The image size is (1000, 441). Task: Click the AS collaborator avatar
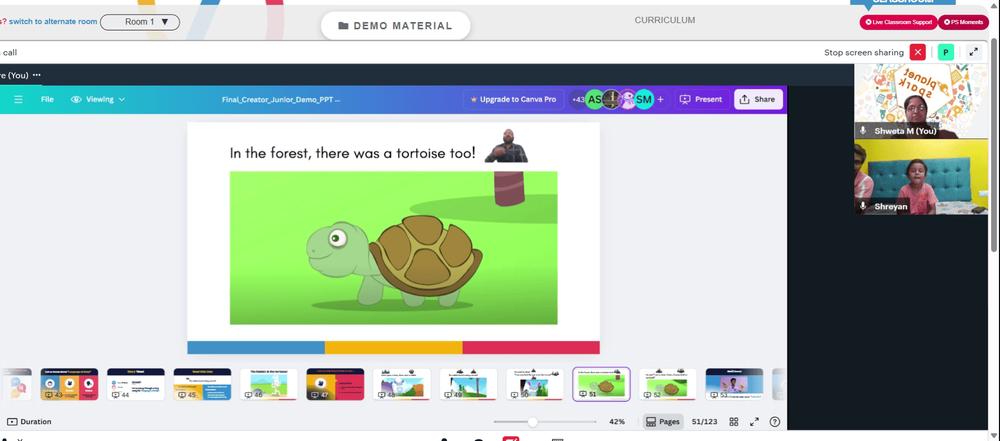[594, 100]
